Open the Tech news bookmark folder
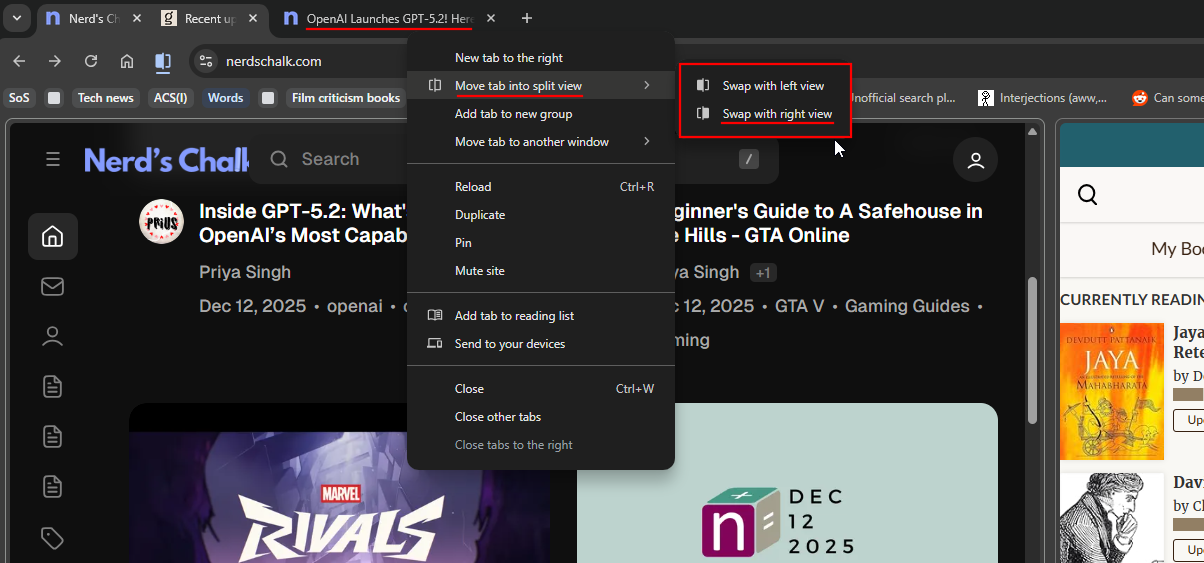This screenshot has width=1204, height=563. (105, 98)
